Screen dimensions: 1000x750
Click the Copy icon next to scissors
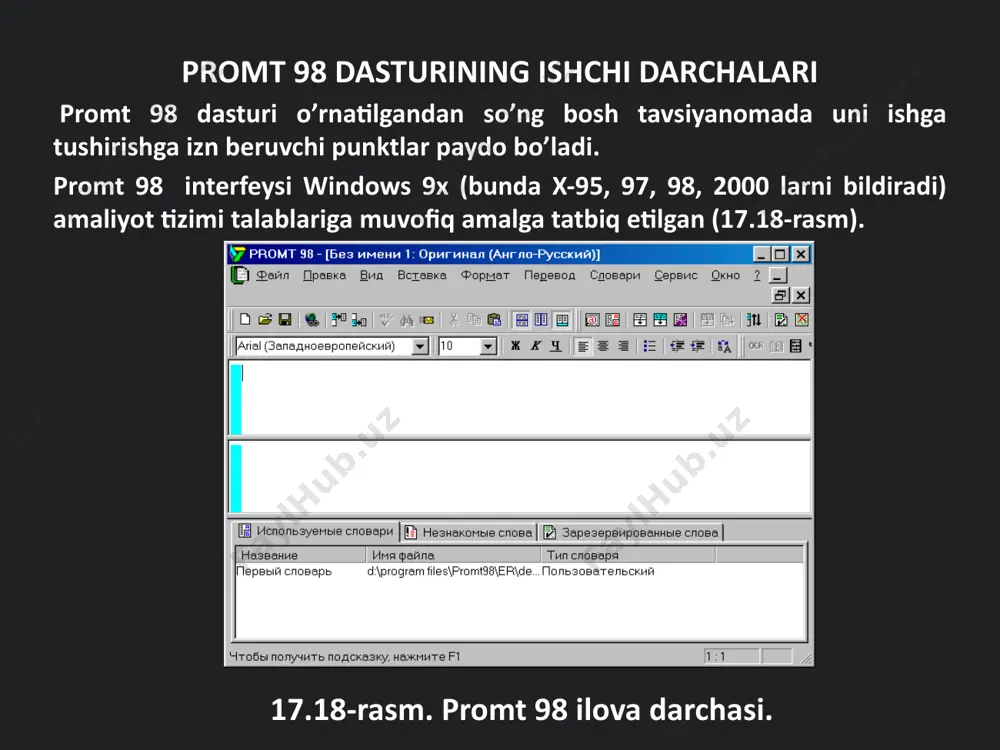click(x=474, y=320)
